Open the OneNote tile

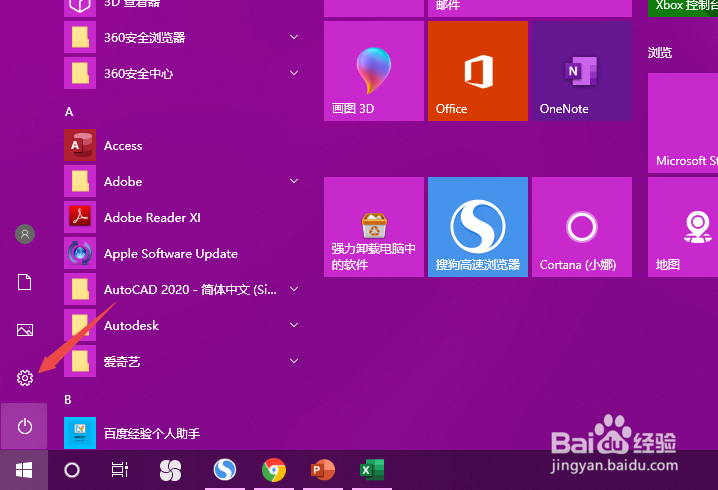pos(582,71)
